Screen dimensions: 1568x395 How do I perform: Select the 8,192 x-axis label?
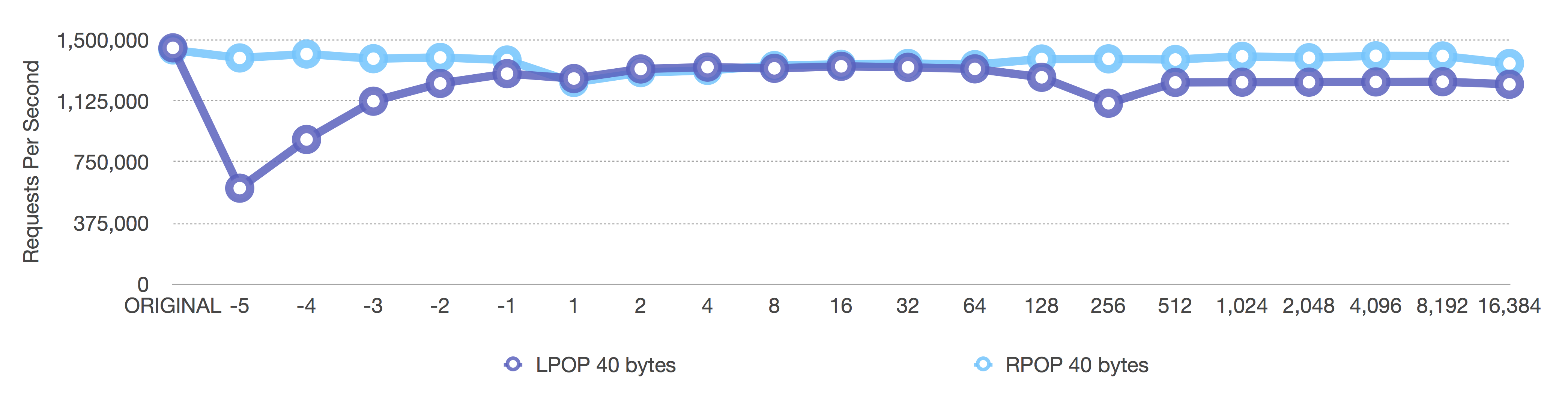(1442, 305)
